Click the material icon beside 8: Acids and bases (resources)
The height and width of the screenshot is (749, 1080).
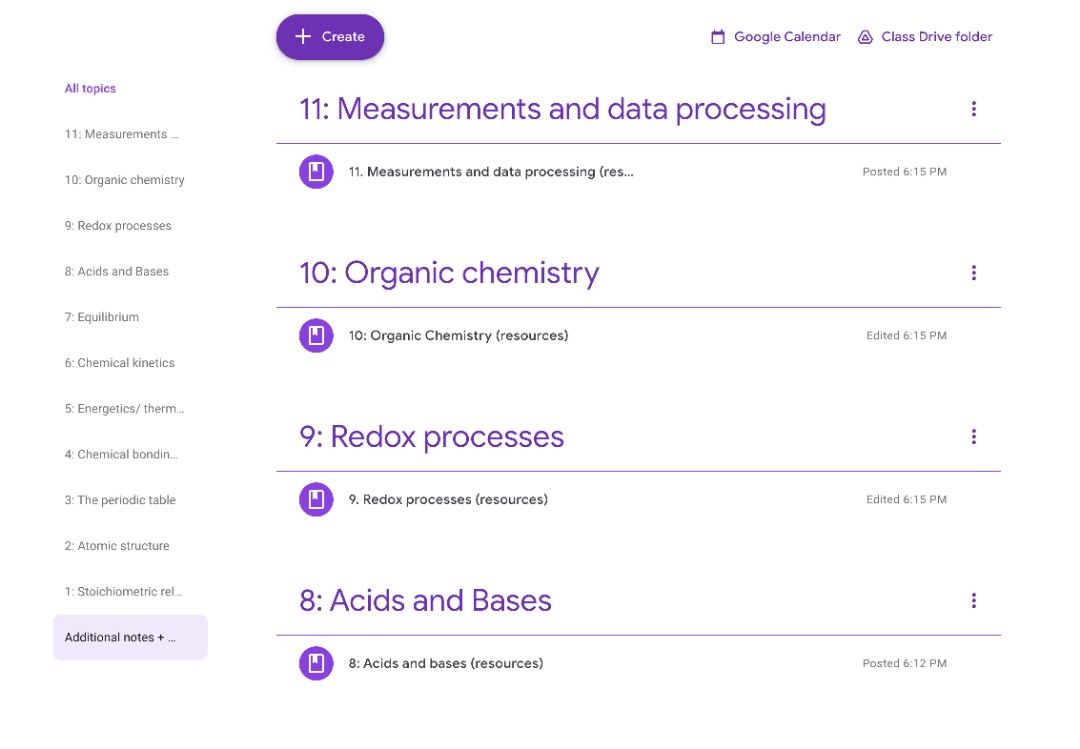[316, 663]
